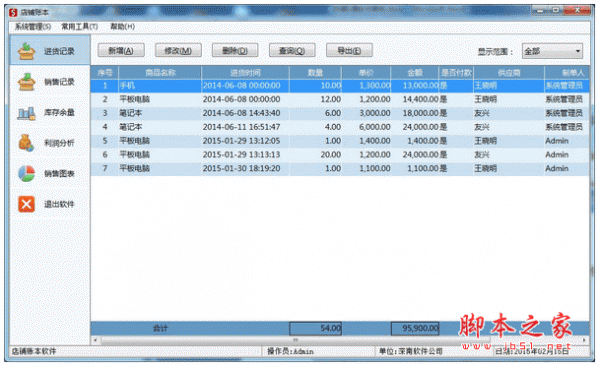Sort by the 金额 column header
Viewport: 600px width, 367px height.
point(415,72)
